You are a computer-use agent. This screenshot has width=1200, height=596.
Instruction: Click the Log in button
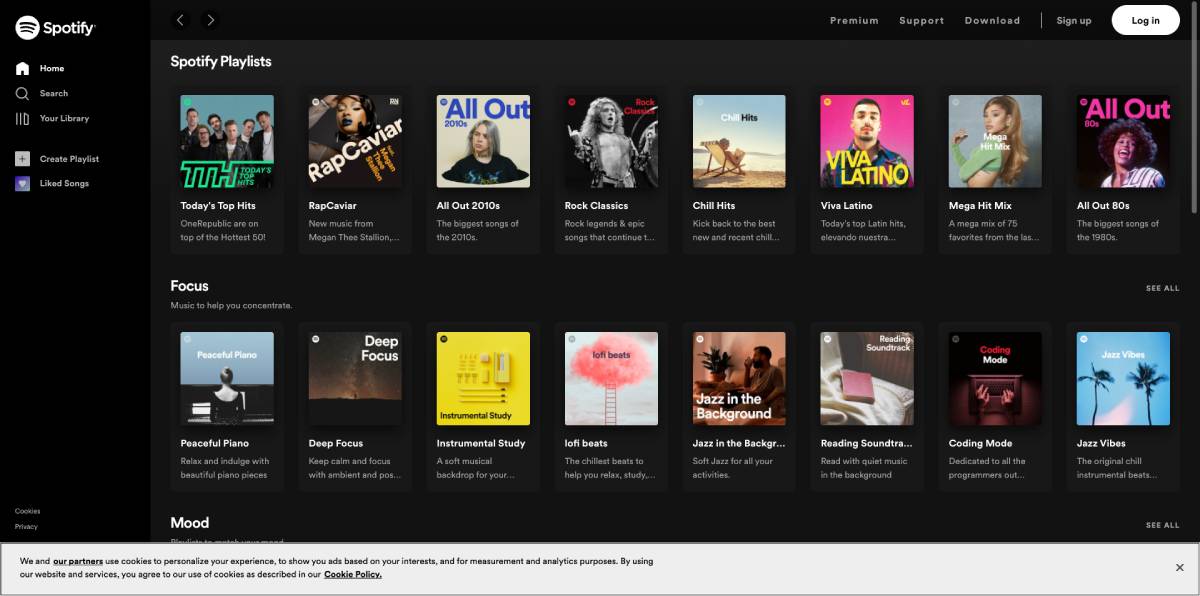[x=1146, y=20]
